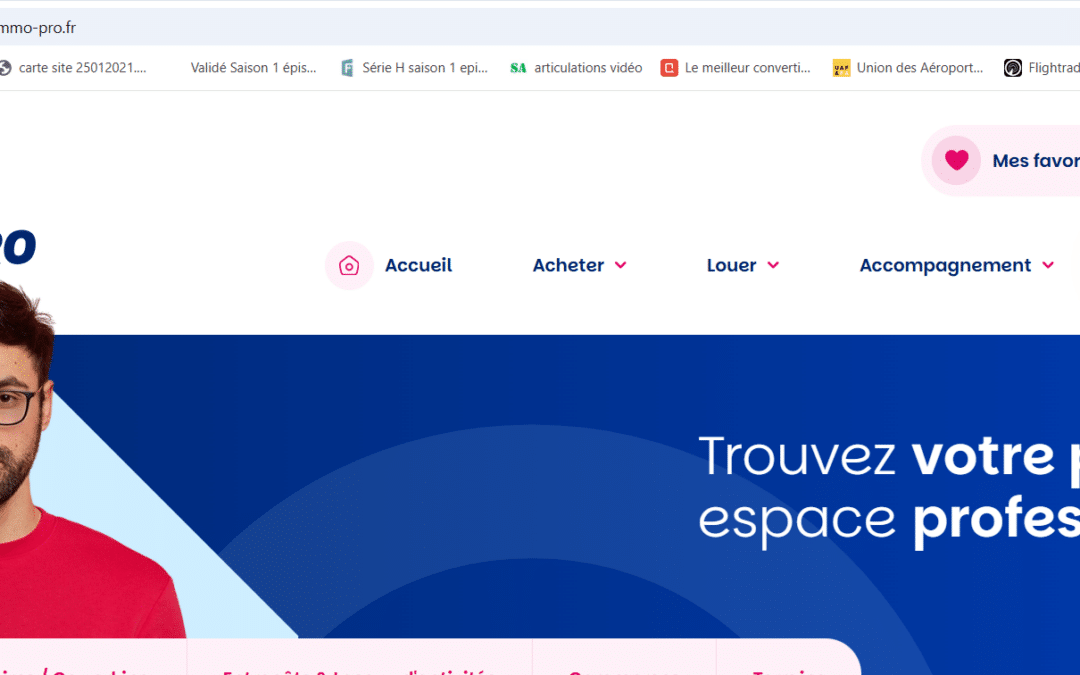
Task: Expand the Accompagnement dropdown chevron
Action: pyautogui.click(x=1047, y=265)
